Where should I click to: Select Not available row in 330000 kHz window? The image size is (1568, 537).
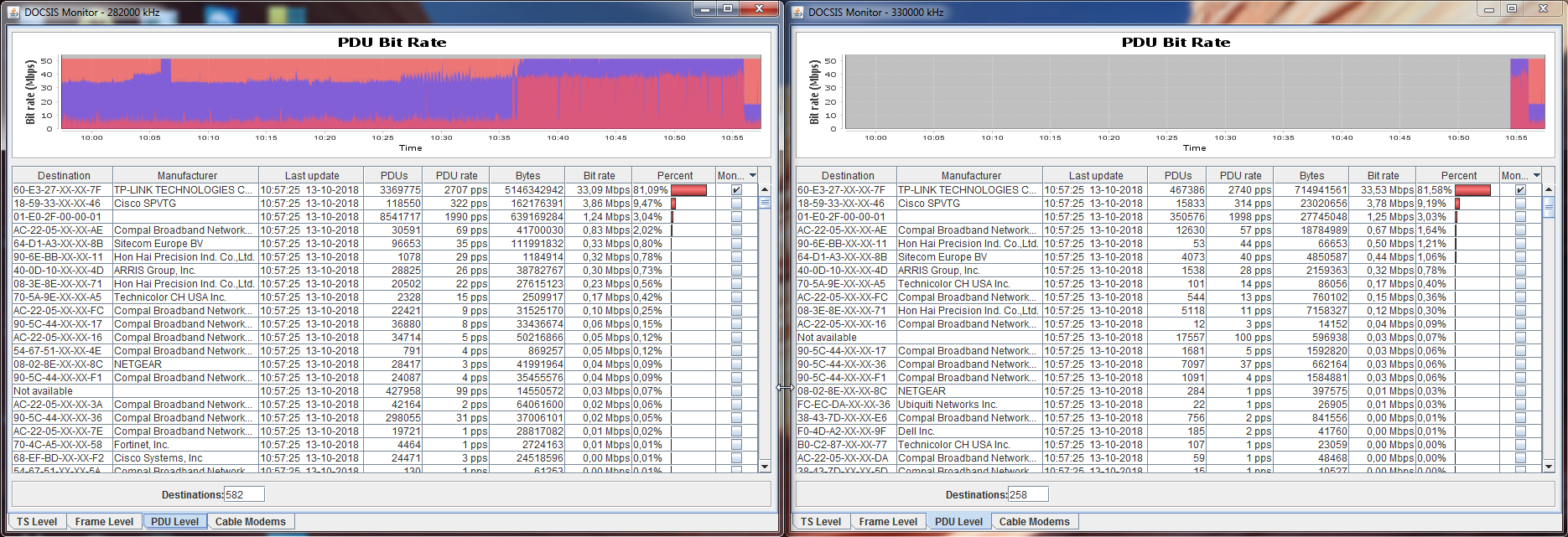1170,338
